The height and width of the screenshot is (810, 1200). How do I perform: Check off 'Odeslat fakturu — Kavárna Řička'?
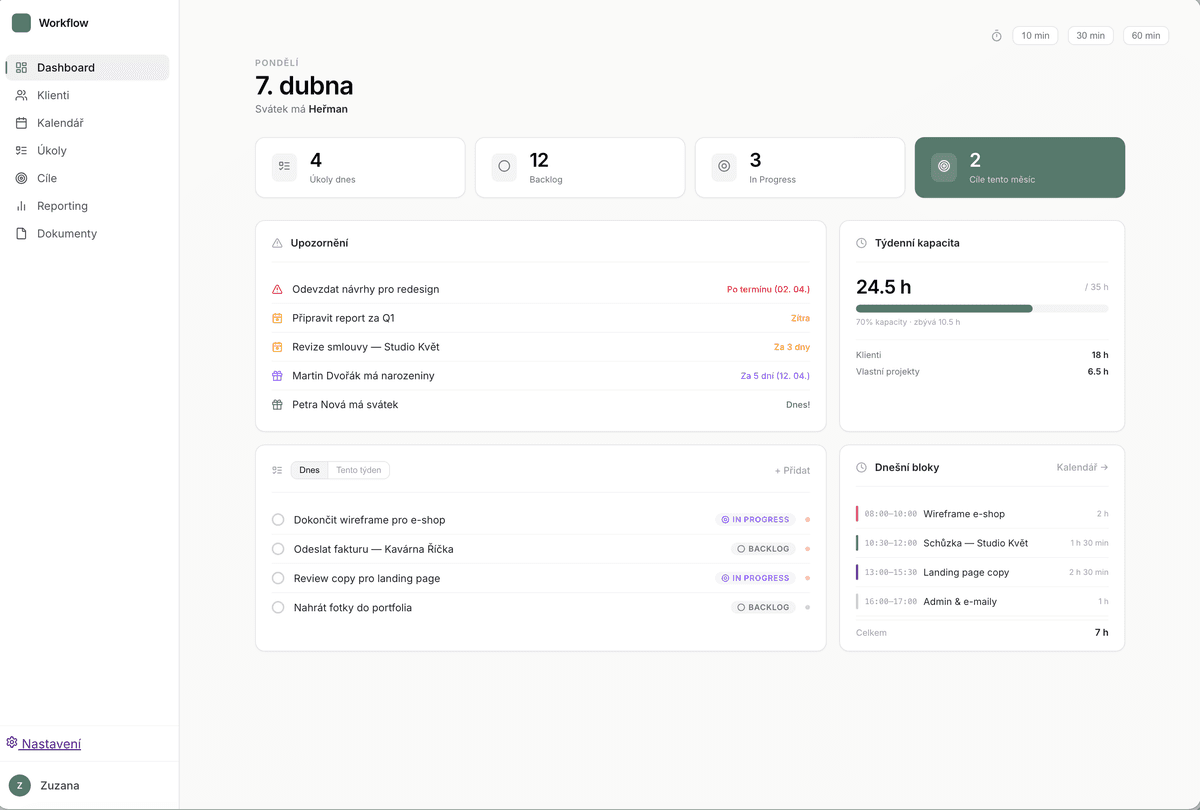tap(277, 548)
